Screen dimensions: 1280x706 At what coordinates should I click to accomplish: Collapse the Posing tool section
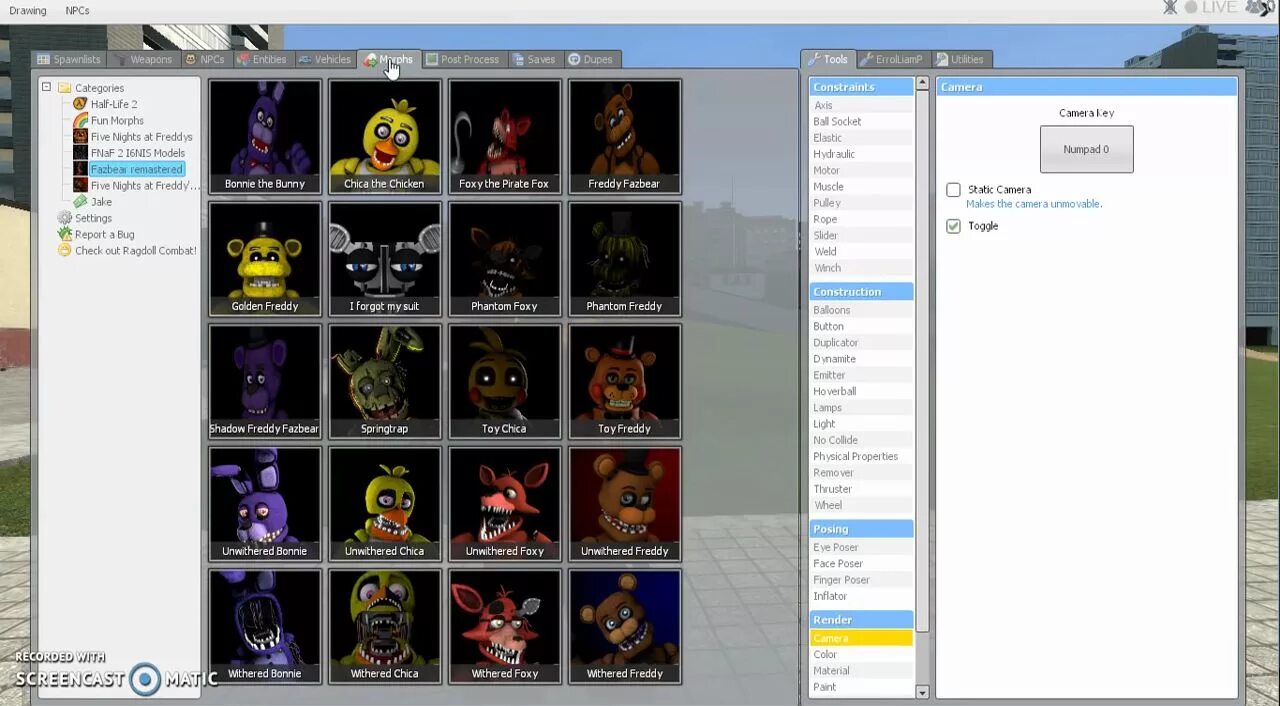(x=861, y=529)
